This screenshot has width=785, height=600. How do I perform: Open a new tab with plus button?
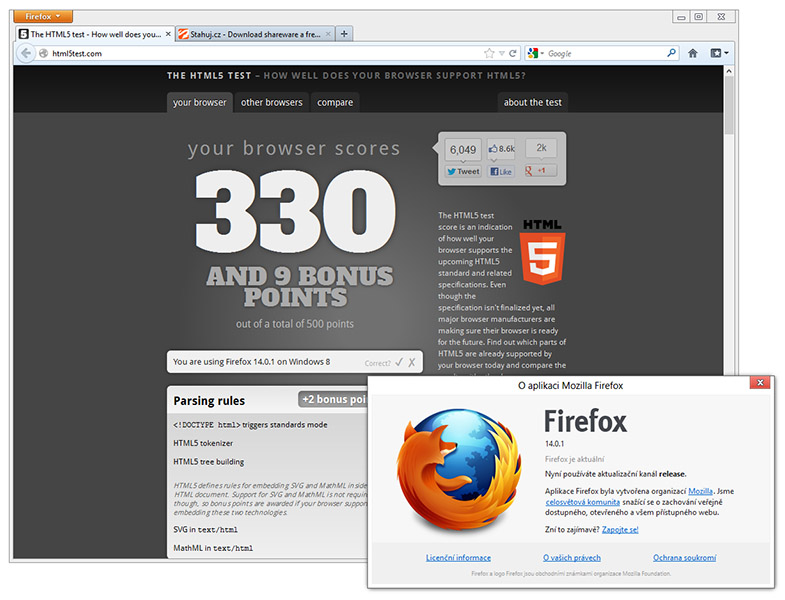pos(344,34)
